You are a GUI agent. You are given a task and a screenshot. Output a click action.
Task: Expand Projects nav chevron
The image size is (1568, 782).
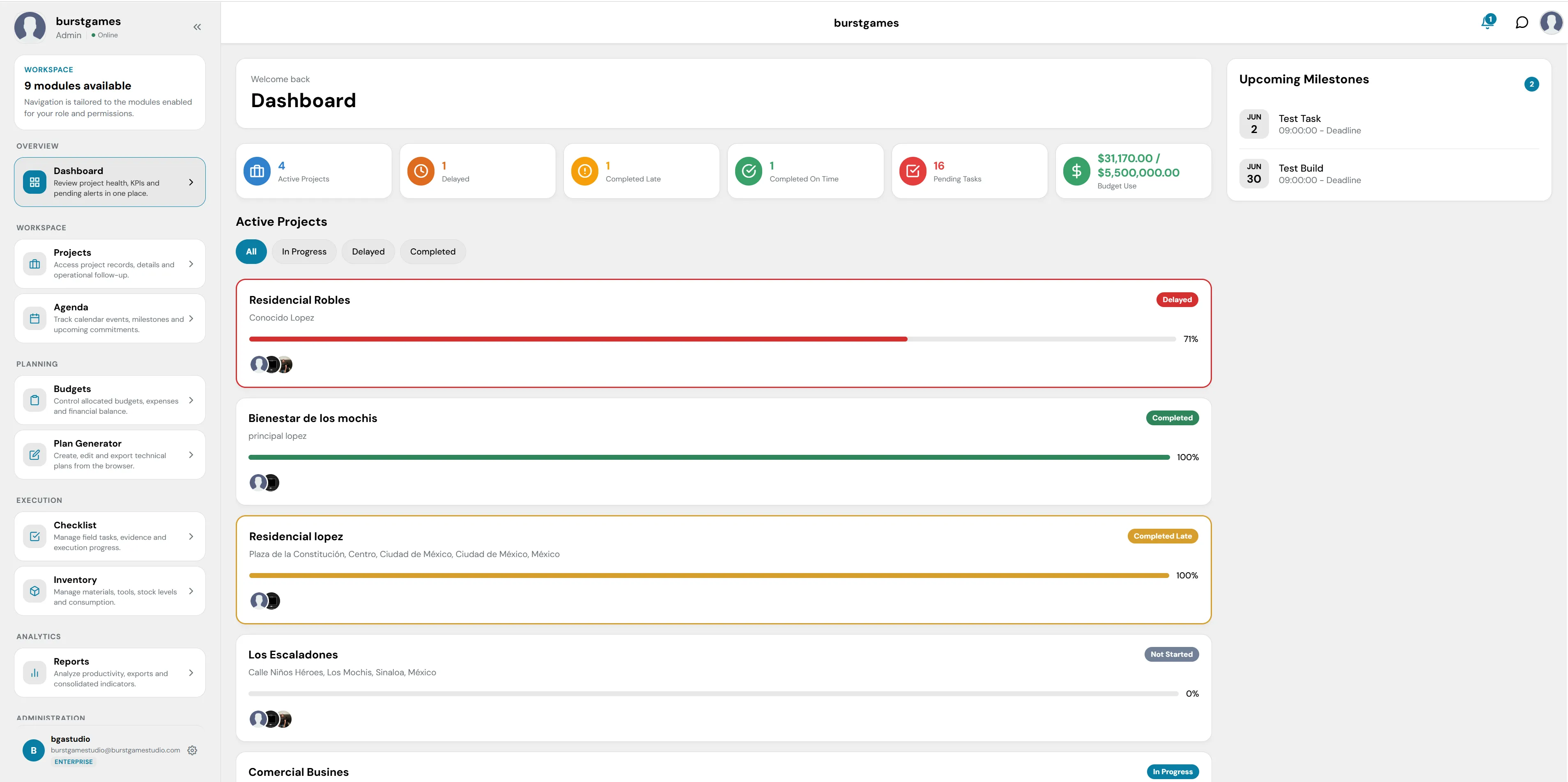(191, 264)
